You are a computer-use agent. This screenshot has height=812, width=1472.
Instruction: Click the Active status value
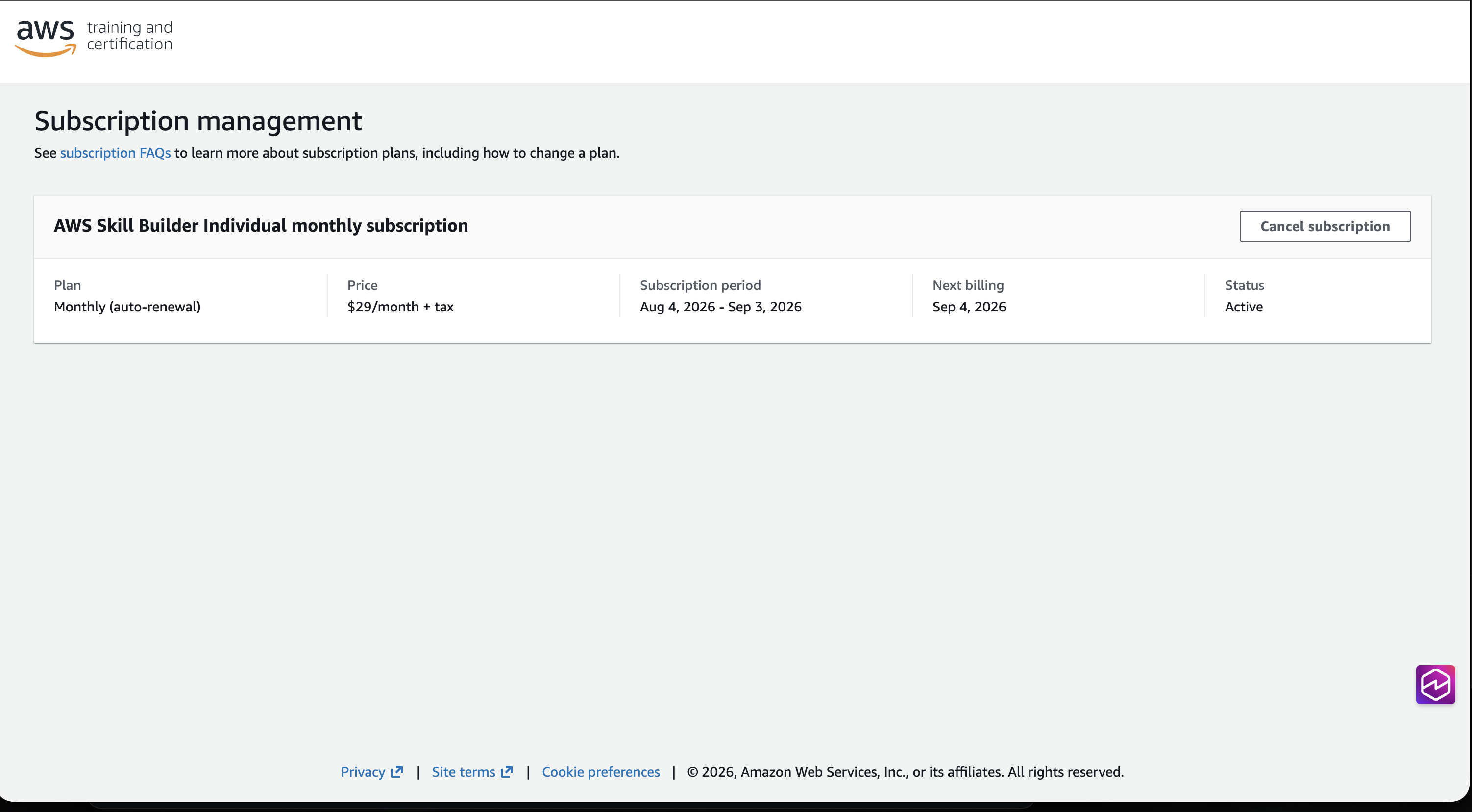[x=1244, y=307]
